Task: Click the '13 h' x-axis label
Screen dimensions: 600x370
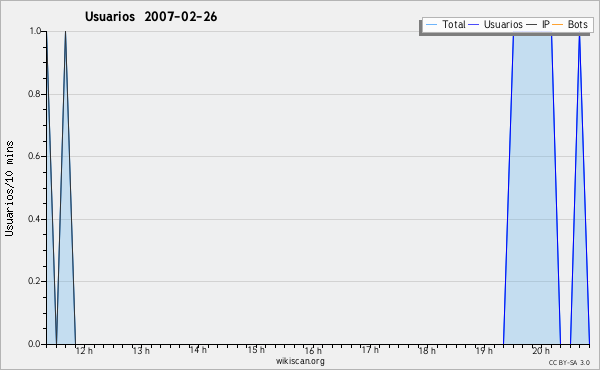Action: click(x=141, y=350)
